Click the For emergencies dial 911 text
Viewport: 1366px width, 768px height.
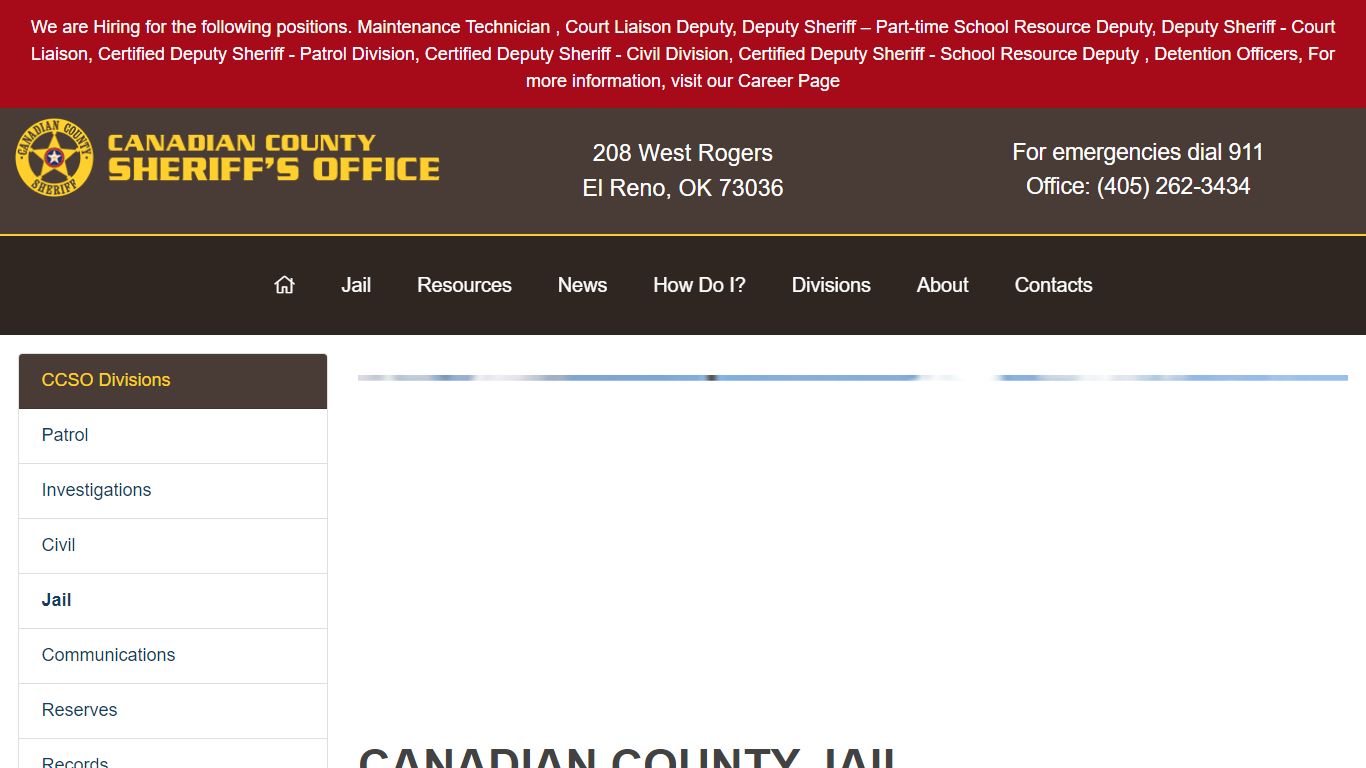[x=1138, y=152]
